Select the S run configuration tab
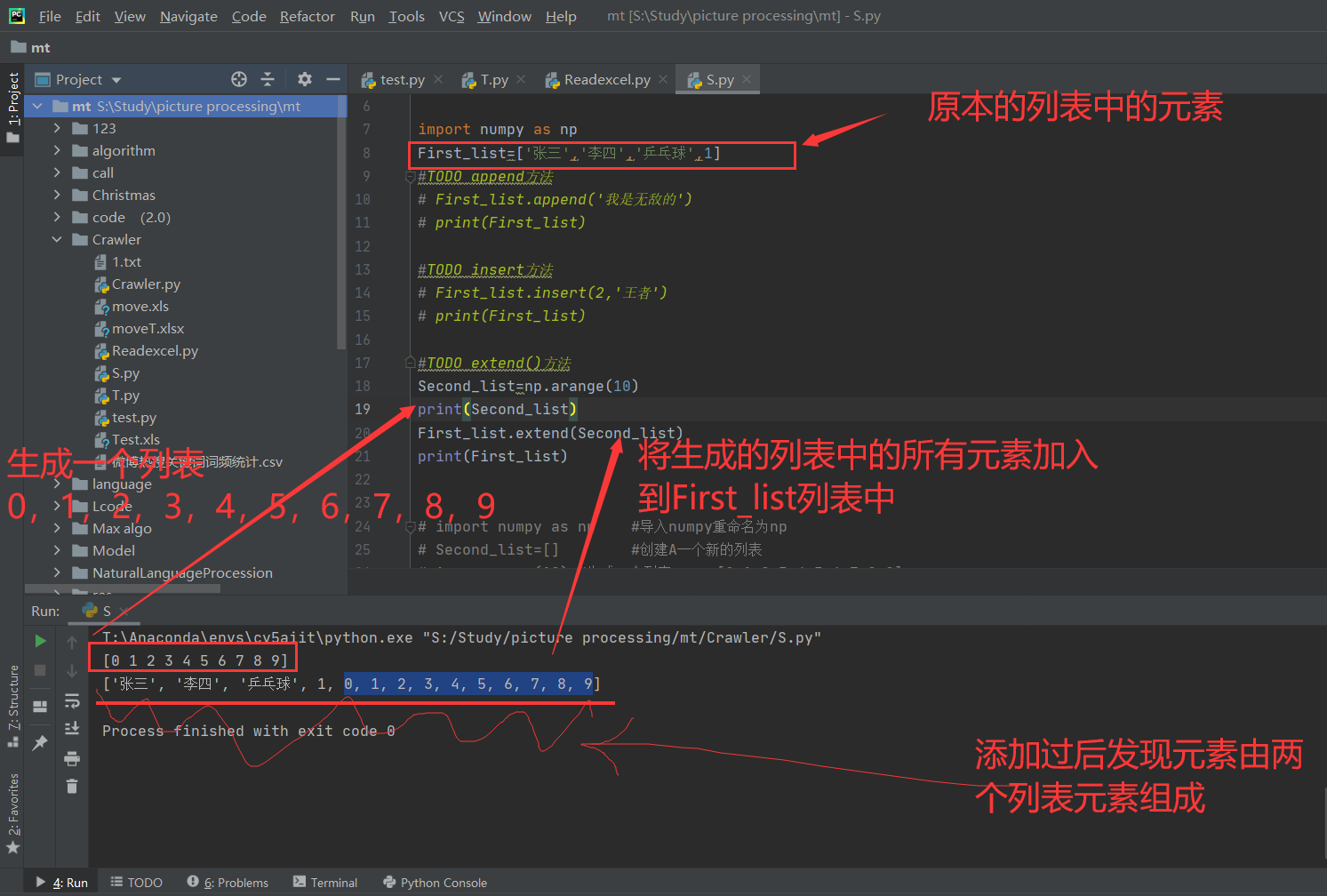The image size is (1327, 896). (x=105, y=611)
